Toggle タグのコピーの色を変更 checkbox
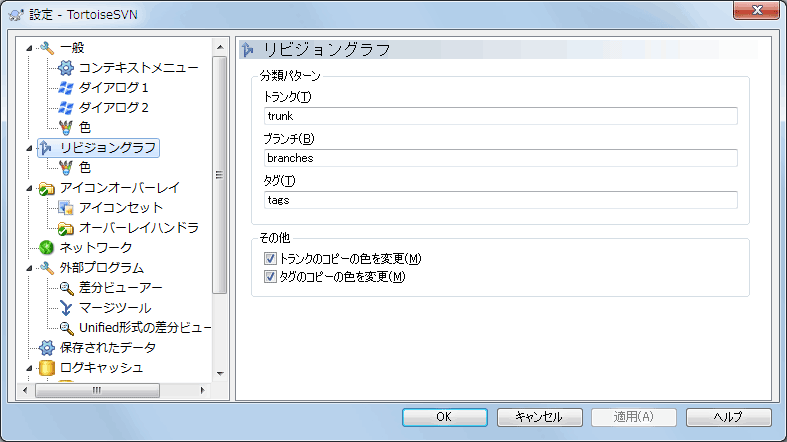Viewport: 787px width, 442px height. (270, 276)
